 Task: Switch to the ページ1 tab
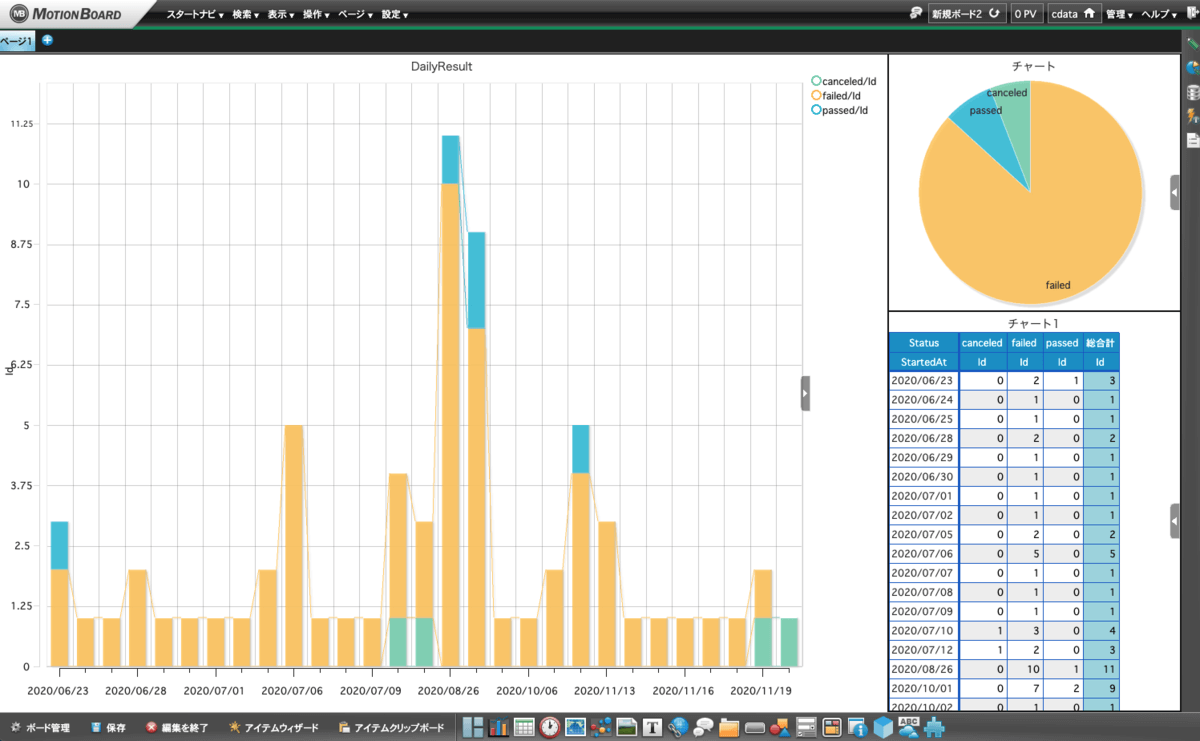(x=16, y=41)
